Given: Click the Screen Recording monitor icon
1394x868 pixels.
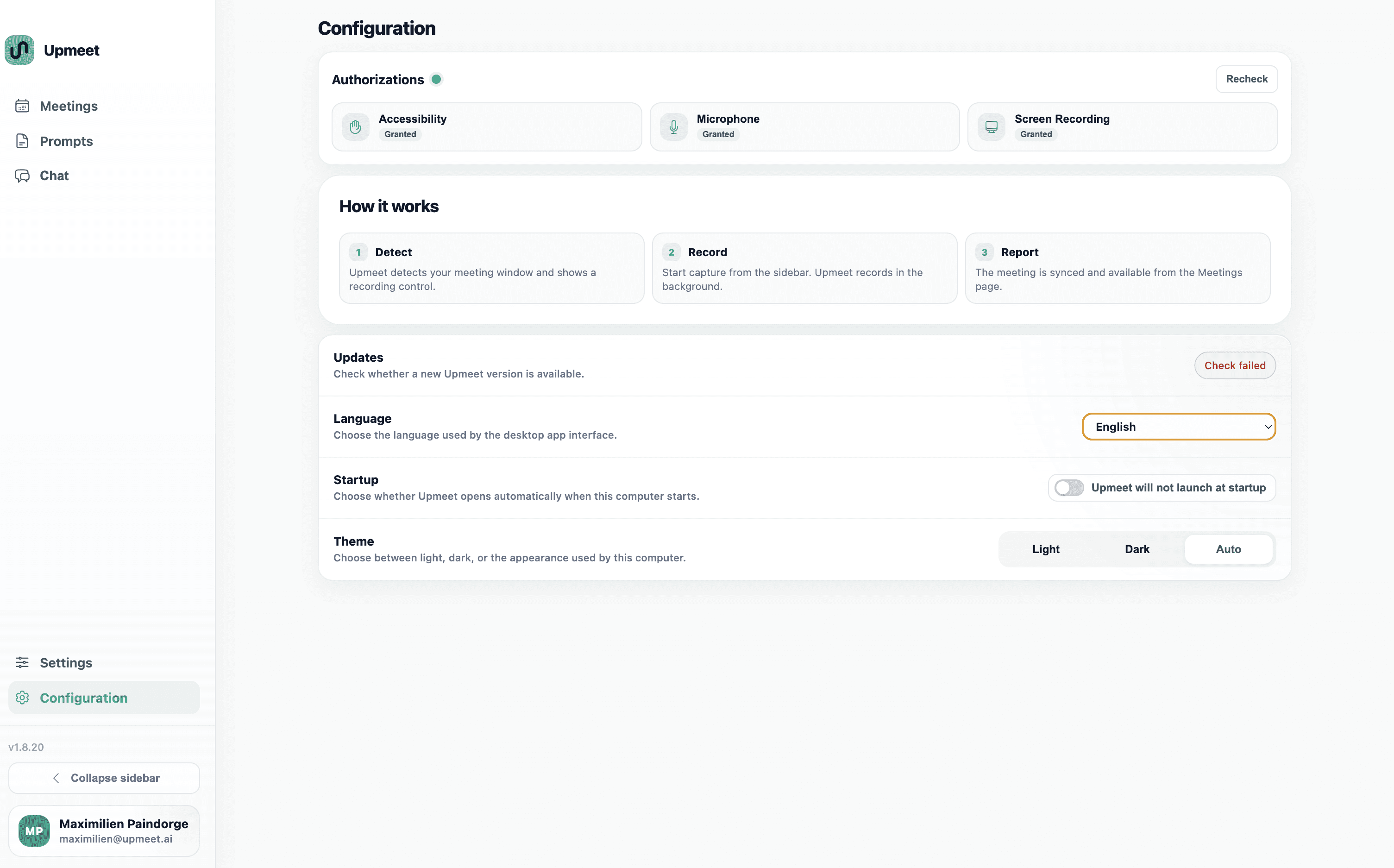Looking at the screenshot, I should 991,127.
